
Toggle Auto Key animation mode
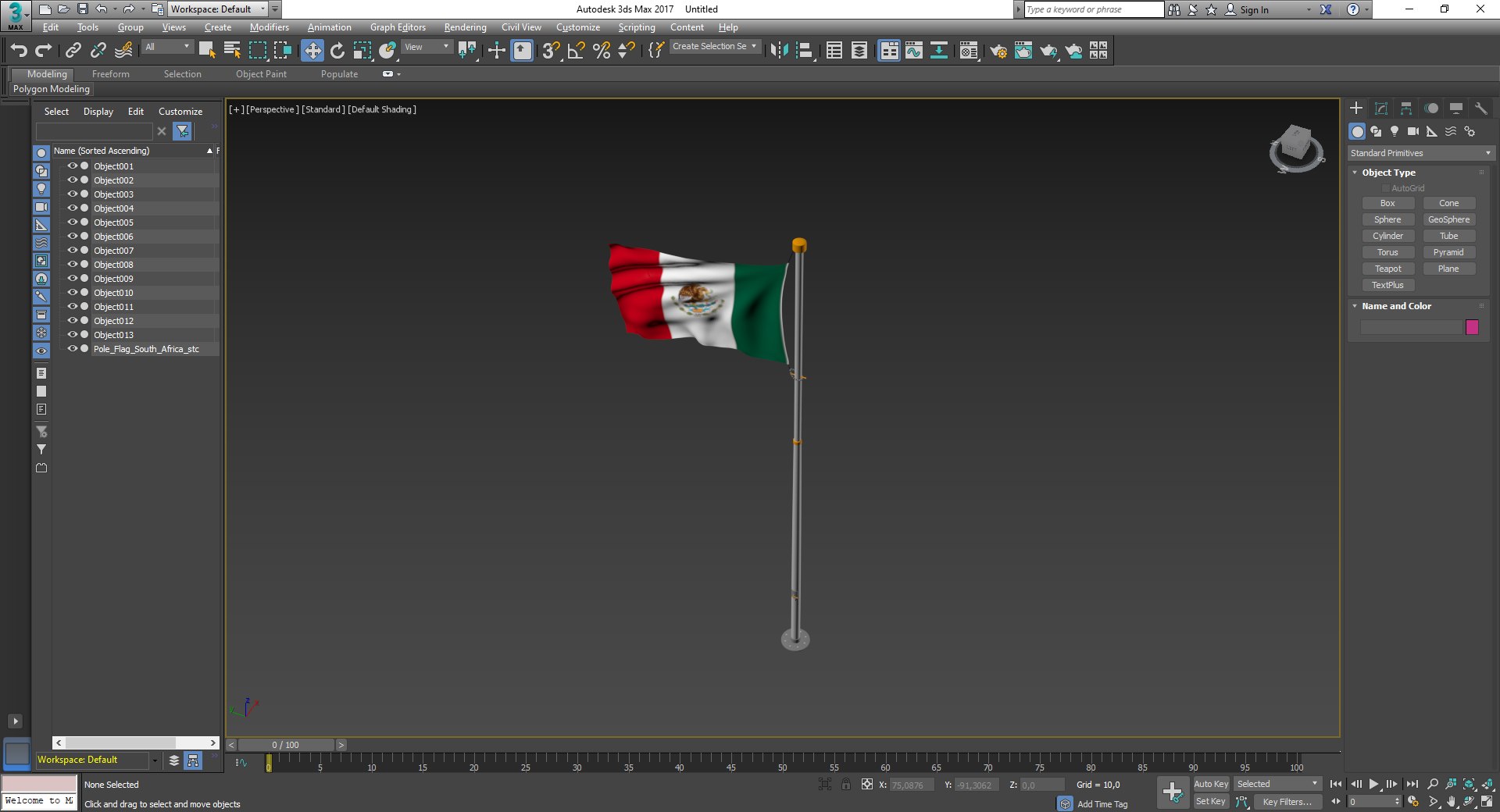click(x=1211, y=784)
